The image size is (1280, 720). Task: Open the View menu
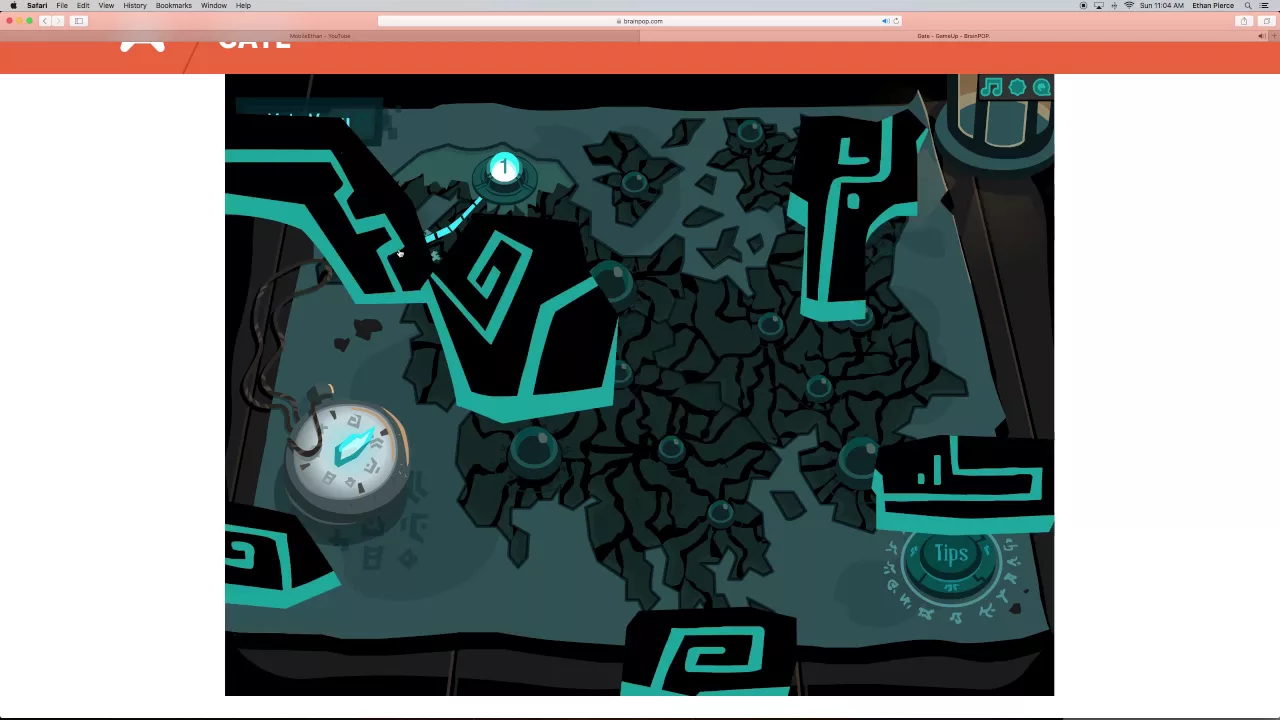(x=106, y=5)
